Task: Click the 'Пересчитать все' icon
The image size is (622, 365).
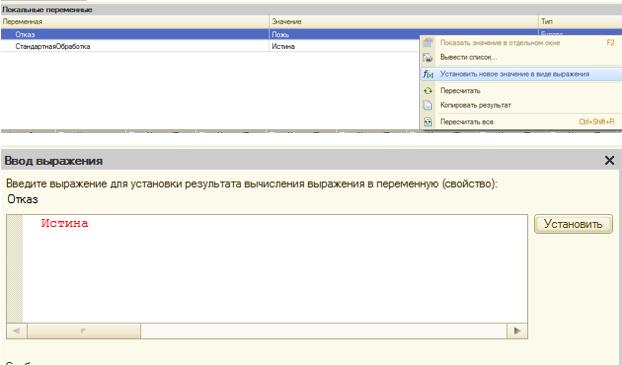Action: tap(428, 122)
